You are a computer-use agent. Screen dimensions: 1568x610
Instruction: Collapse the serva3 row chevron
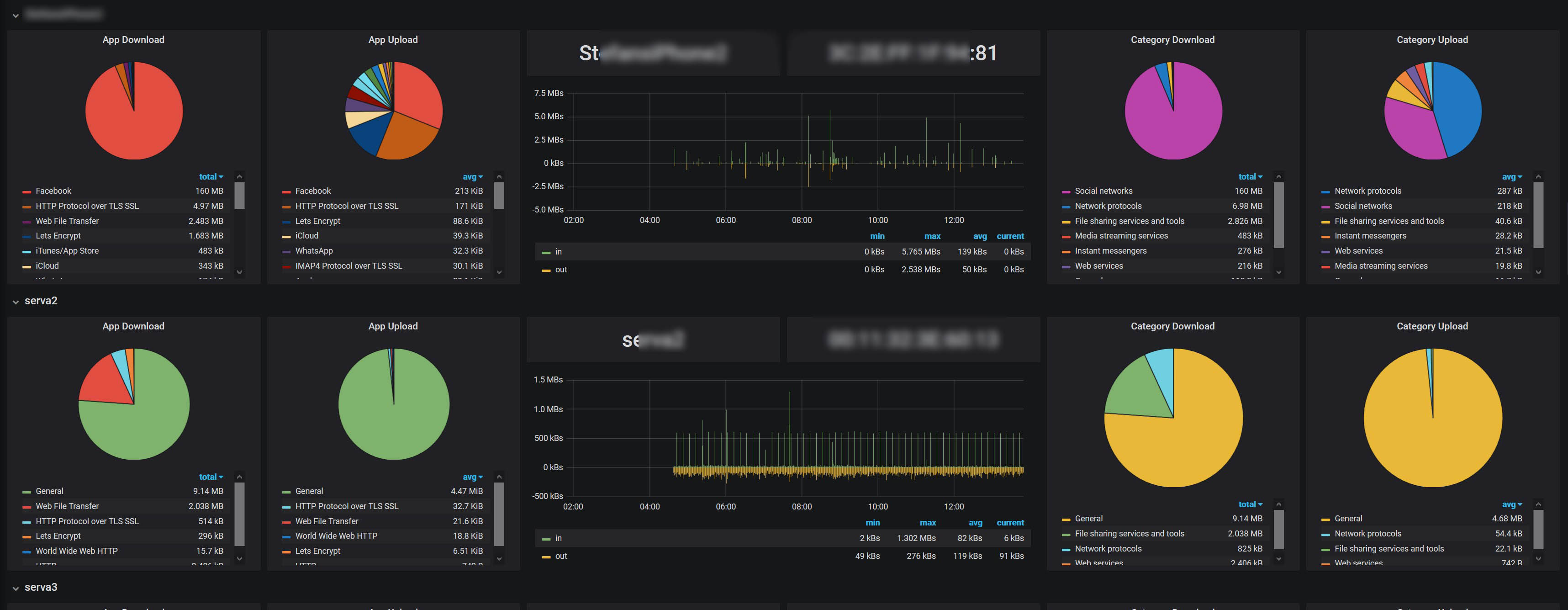point(16,588)
